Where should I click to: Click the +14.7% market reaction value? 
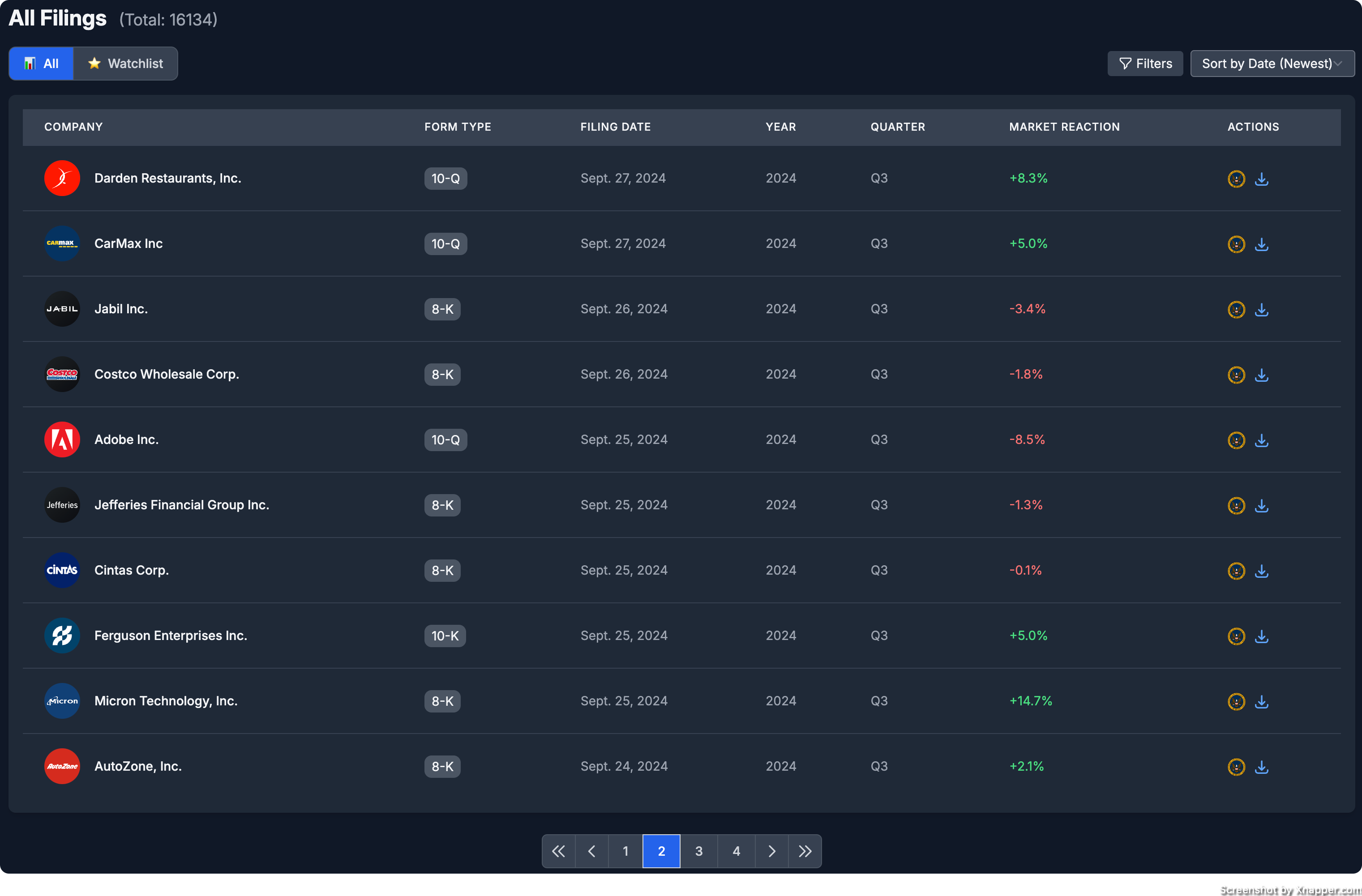[1031, 701]
